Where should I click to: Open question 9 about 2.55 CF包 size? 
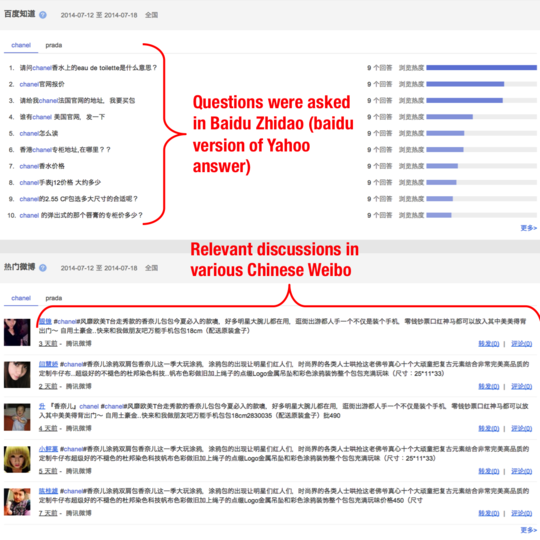pos(79,199)
